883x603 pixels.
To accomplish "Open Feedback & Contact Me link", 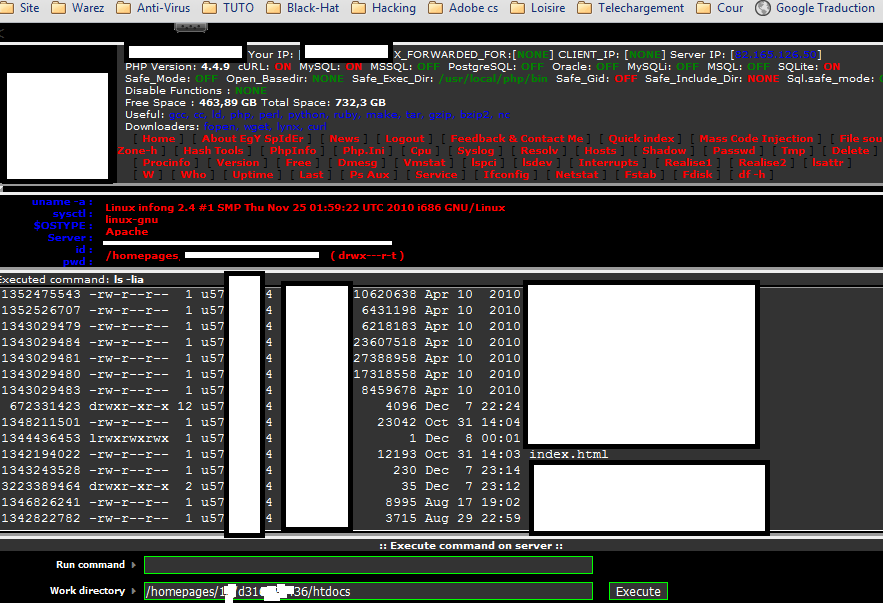I will pyautogui.click(x=517, y=139).
